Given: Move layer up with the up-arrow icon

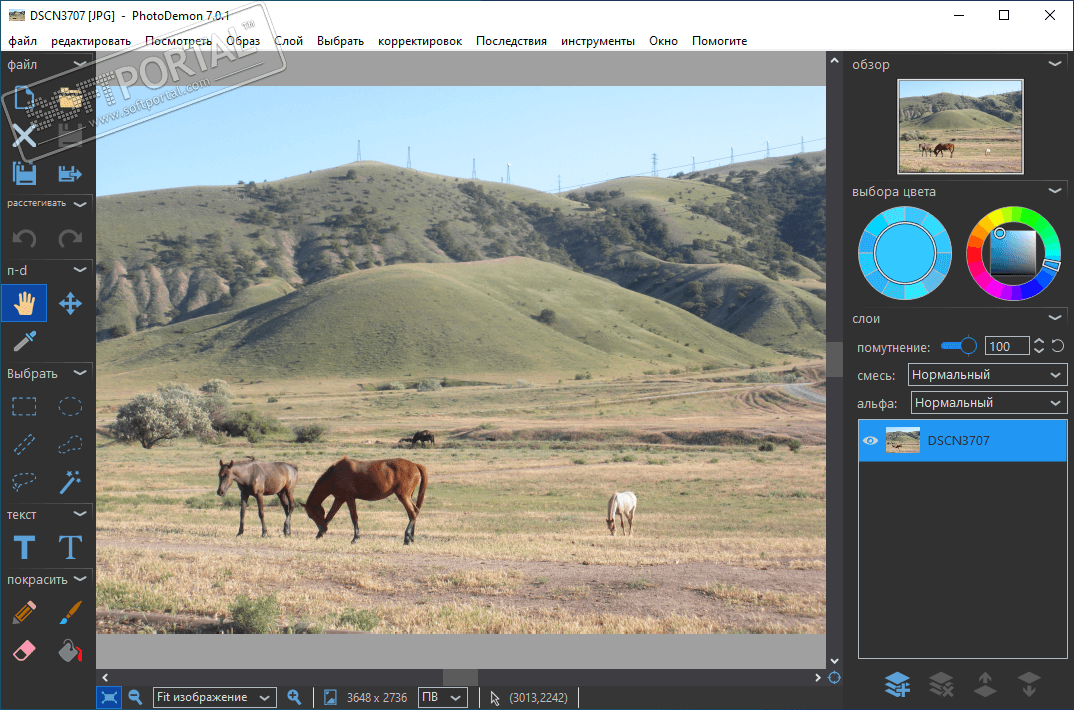Looking at the screenshot, I should point(985,684).
